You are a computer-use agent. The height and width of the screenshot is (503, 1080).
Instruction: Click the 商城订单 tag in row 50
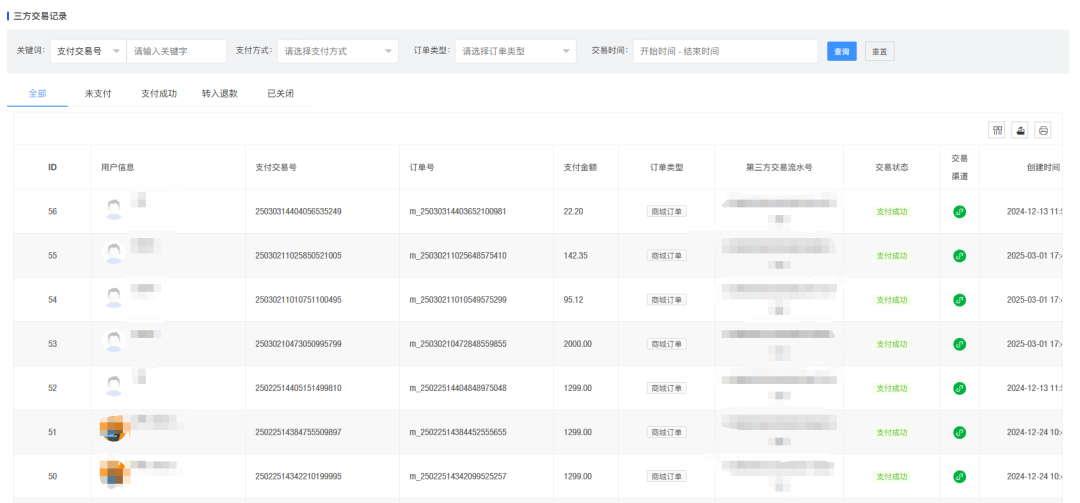coord(666,476)
